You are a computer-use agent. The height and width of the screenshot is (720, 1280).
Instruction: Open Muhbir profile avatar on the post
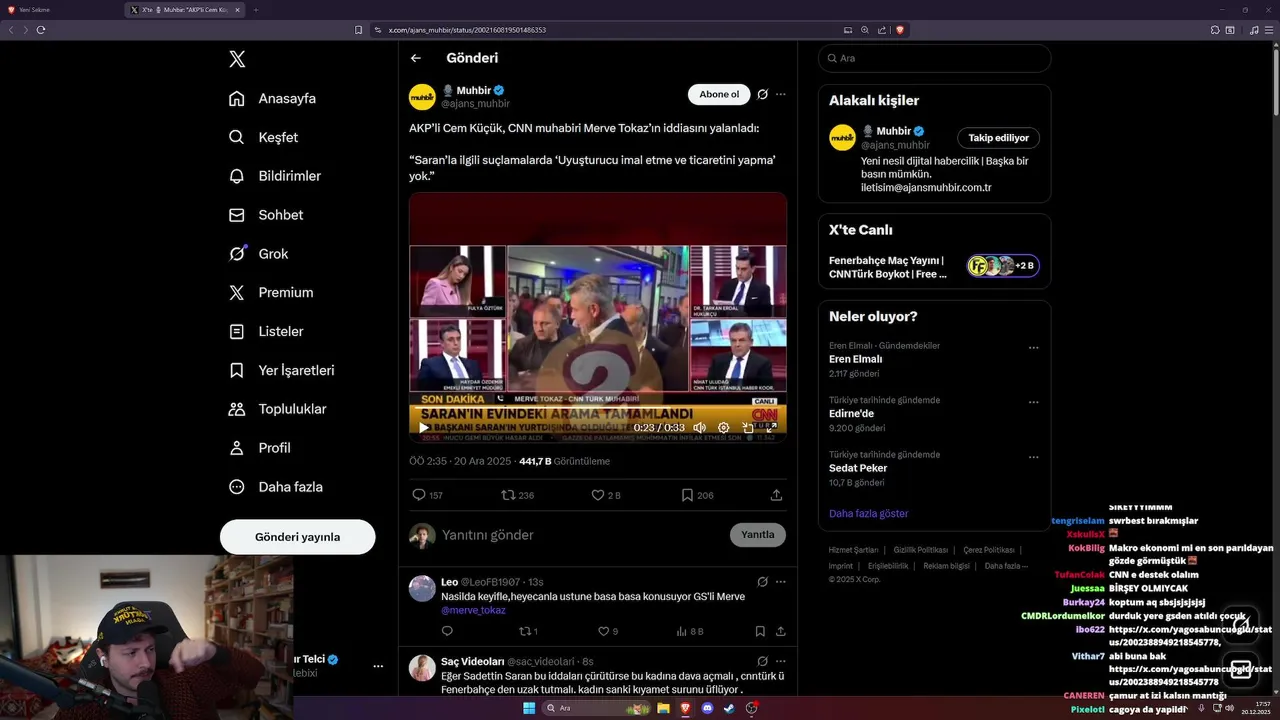422,97
